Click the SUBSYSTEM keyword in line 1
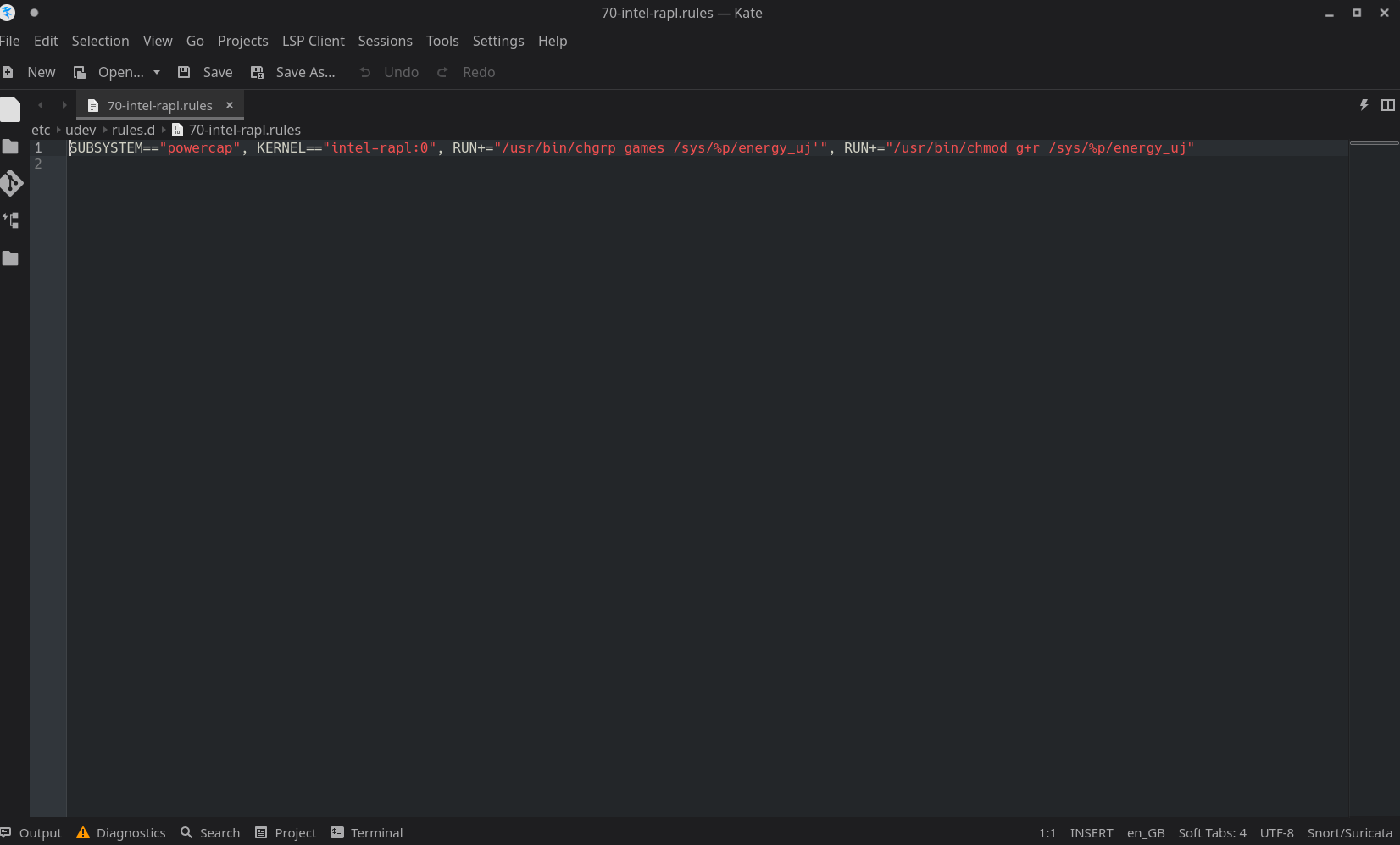 tap(106, 147)
